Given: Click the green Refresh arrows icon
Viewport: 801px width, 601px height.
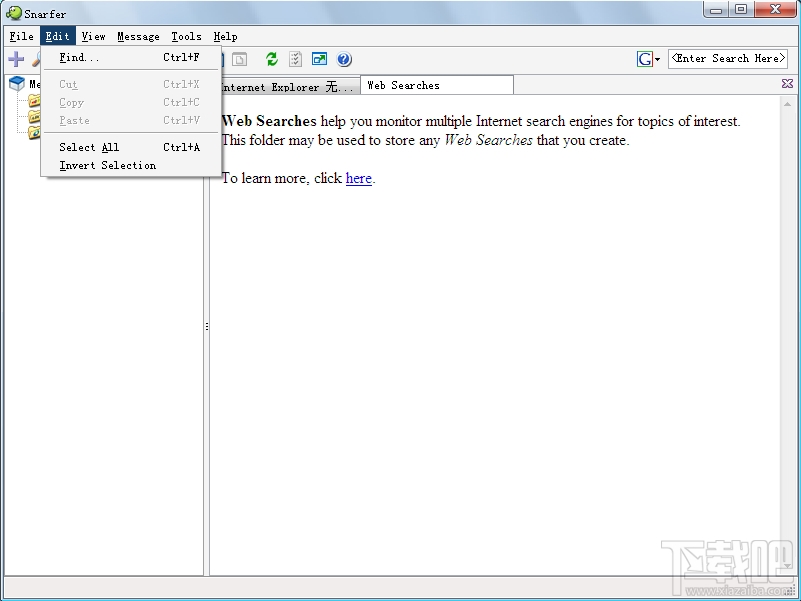Looking at the screenshot, I should [272, 59].
